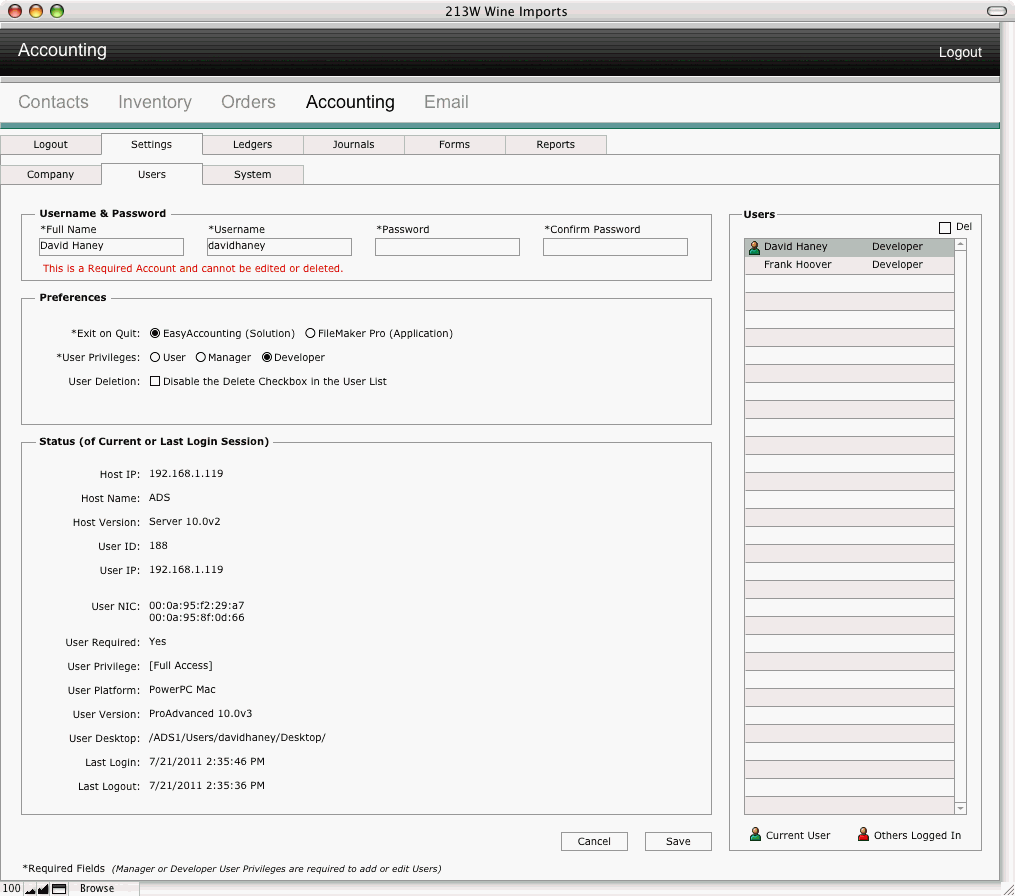Screen dimensions: 1015x896
Task: Click the Others Logged In red icon
Action: [863, 834]
